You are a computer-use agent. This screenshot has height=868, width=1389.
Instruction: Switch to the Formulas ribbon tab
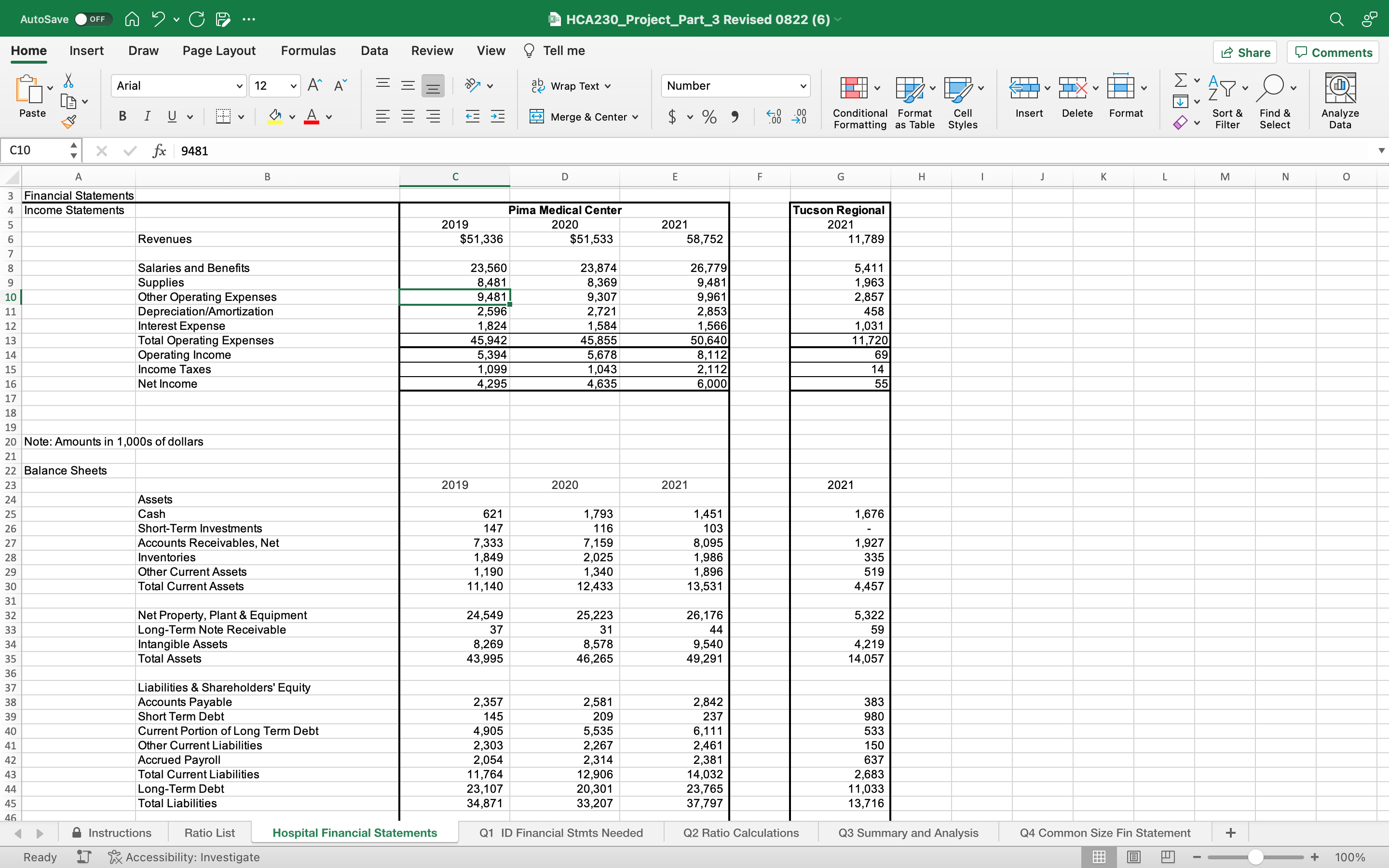[308, 51]
